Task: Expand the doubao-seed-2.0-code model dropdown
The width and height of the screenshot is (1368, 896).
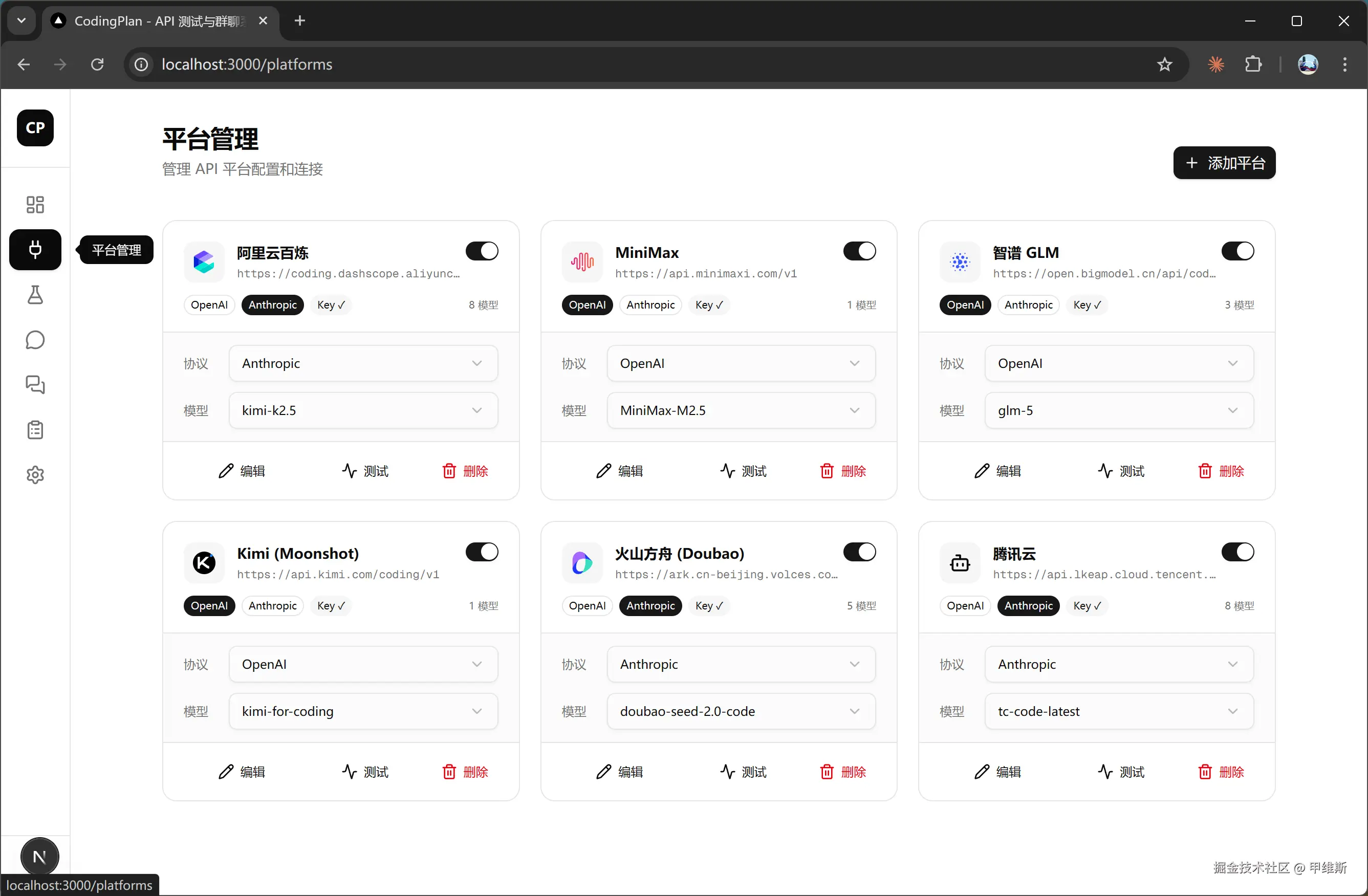Action: pos(741,711)
